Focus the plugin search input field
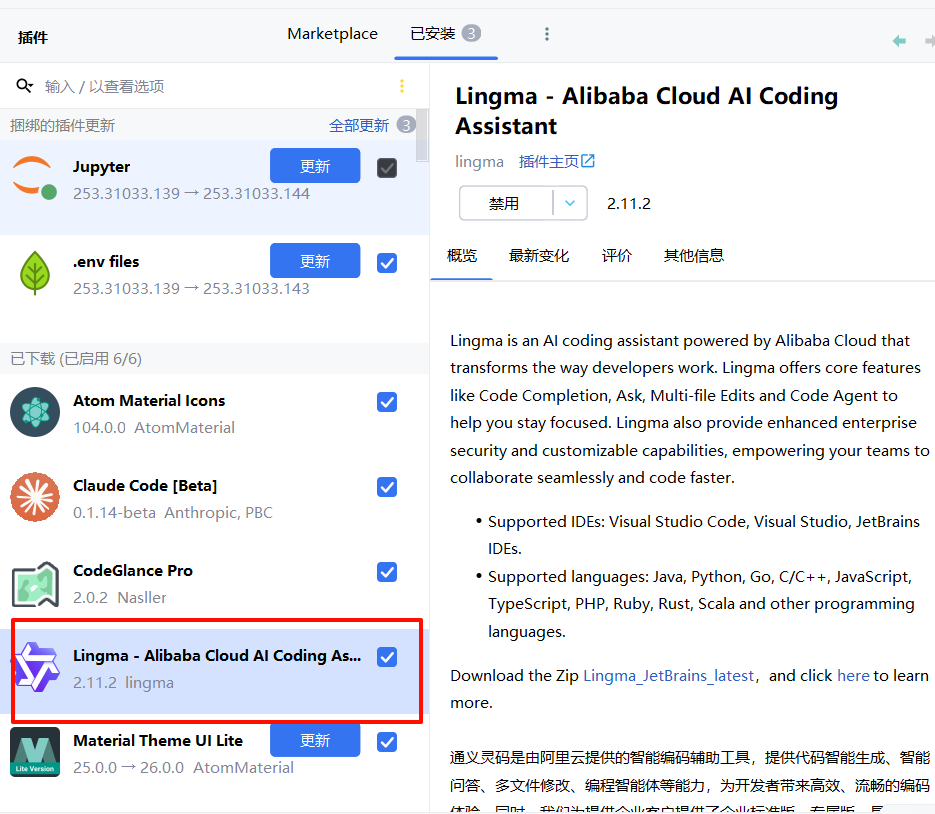This screenshot has width=935, height=814. (x=215, y=86)
